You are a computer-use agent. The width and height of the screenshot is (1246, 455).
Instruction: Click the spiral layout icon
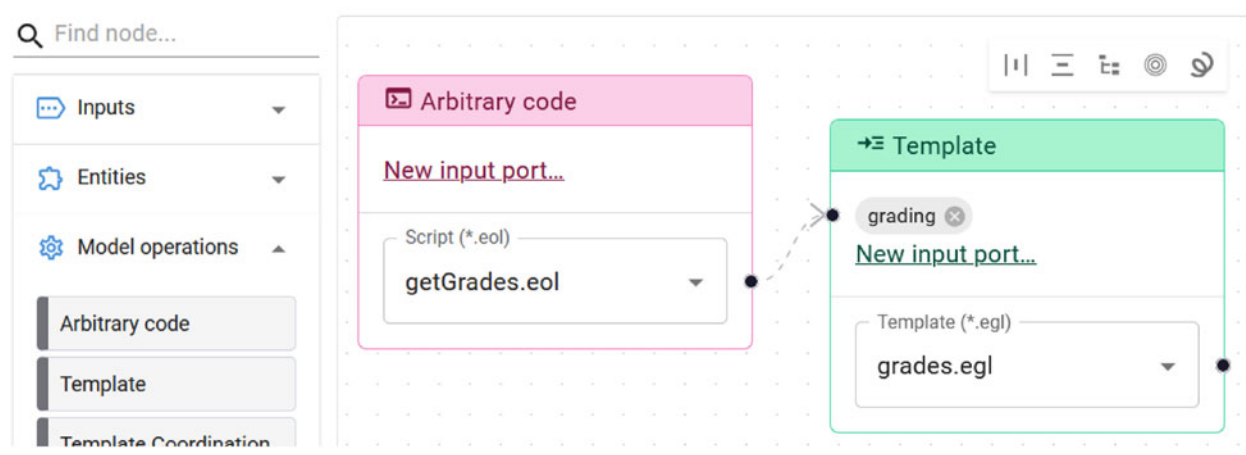point(1201,66)
